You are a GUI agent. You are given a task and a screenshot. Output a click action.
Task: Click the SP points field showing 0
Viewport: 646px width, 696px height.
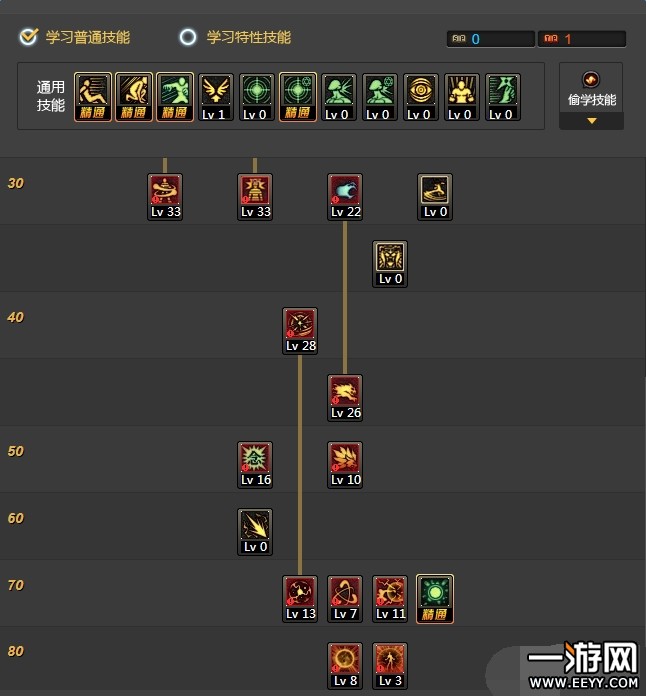coord(491,39)
